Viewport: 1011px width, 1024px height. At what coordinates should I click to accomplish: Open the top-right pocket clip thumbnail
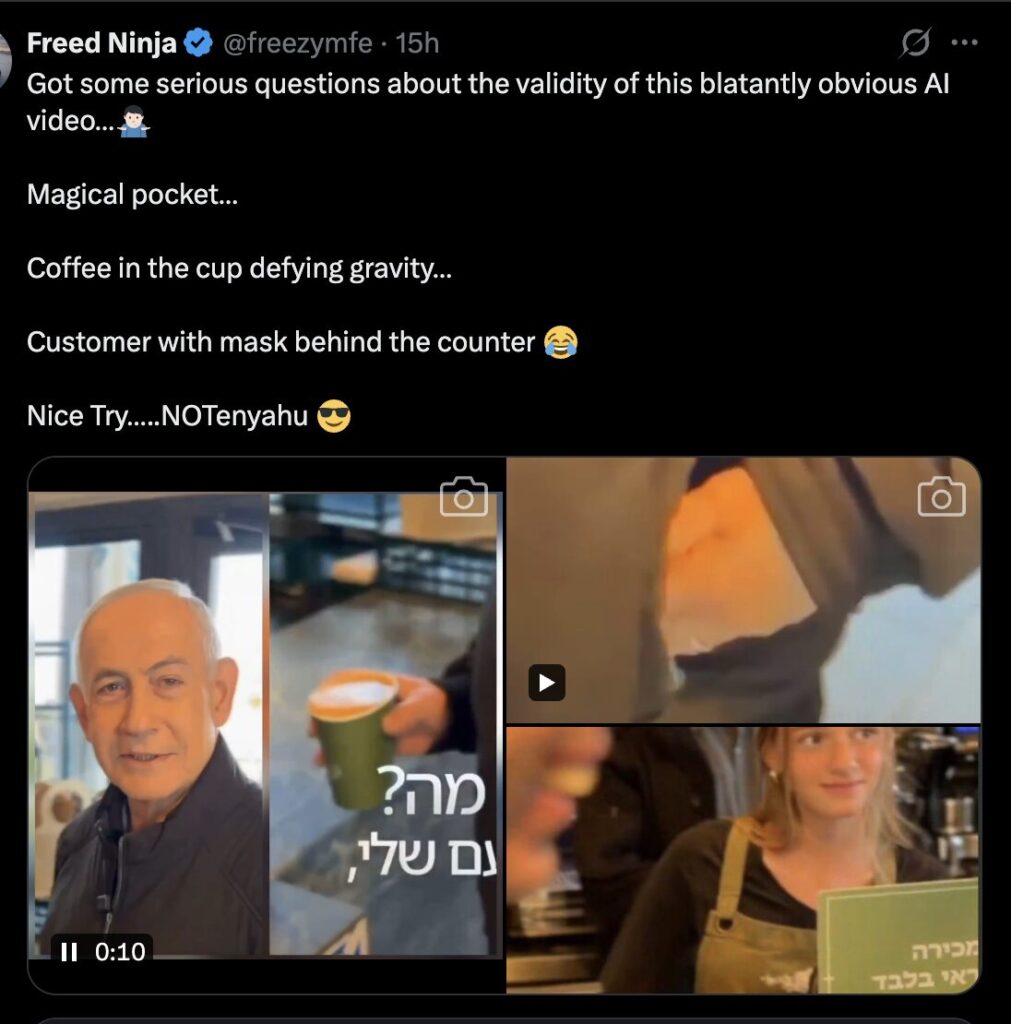[743, 590]
